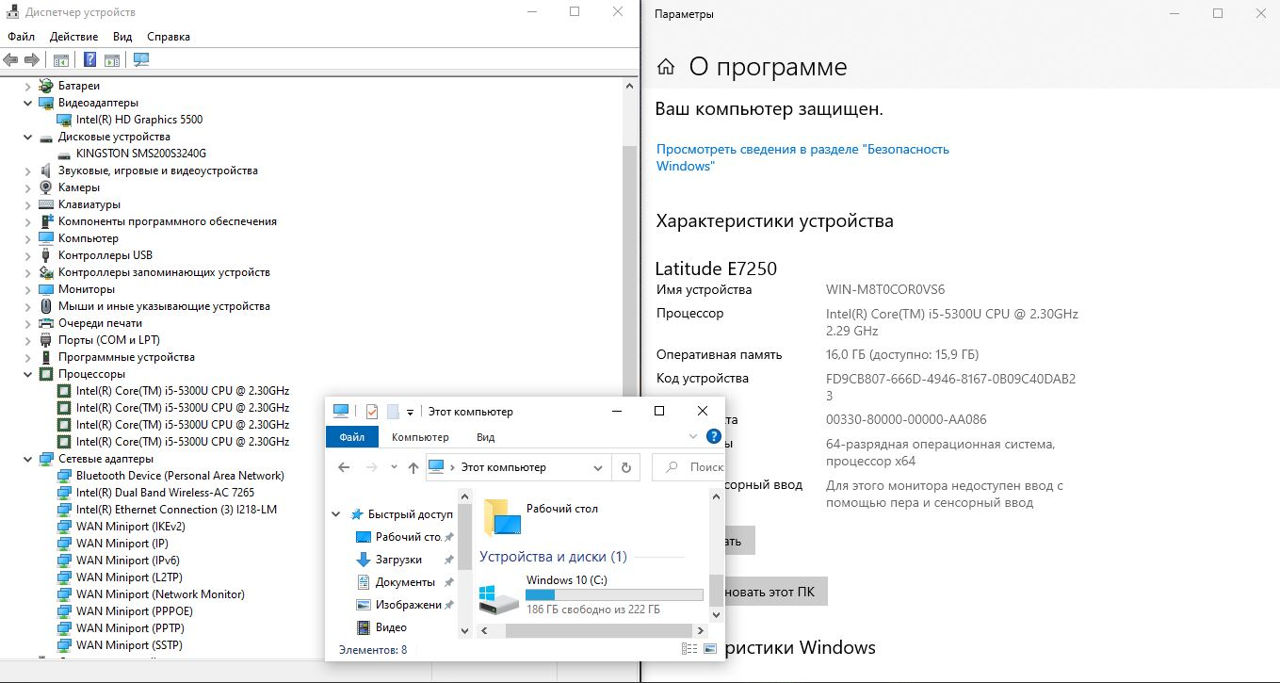Select Intel(R) HD Graphics 5500 device
Viewport: 1280px width, 683px height.
point(139,119)
